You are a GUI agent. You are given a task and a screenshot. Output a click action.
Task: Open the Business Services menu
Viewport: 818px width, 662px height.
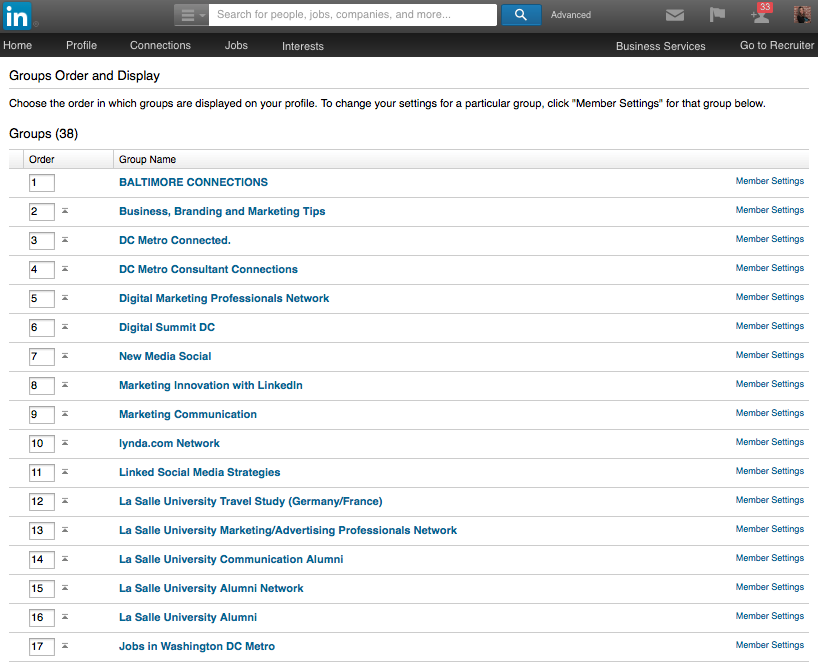pos(660,46)
